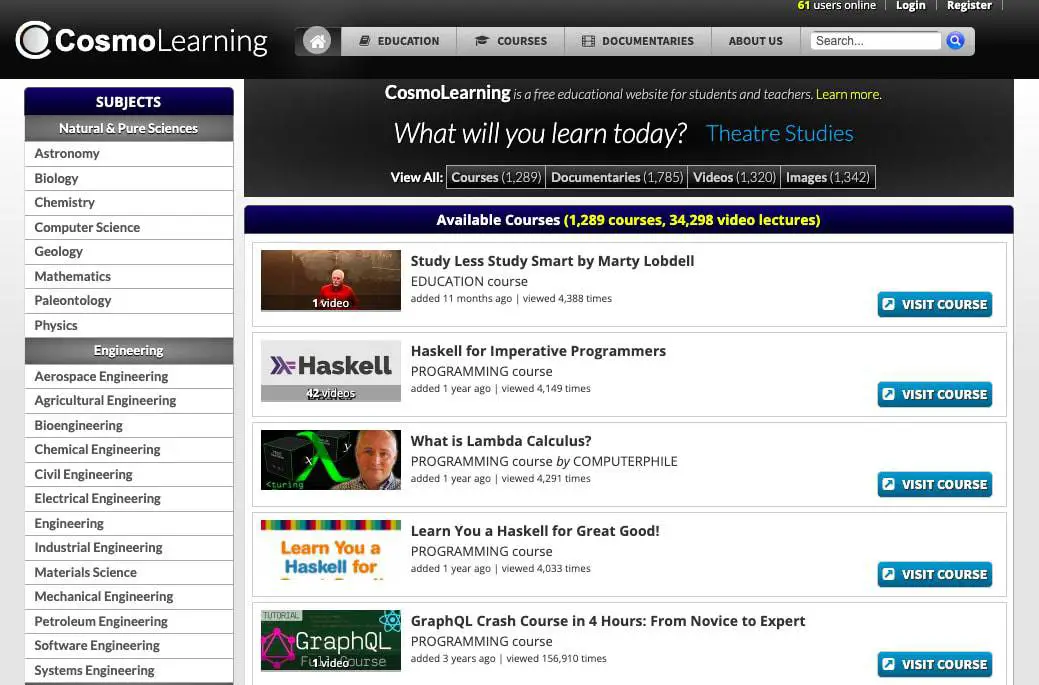Select Mathematics in the subjects list
Viewport: 1039px width, 685px height.
click(x=129, y=276)
